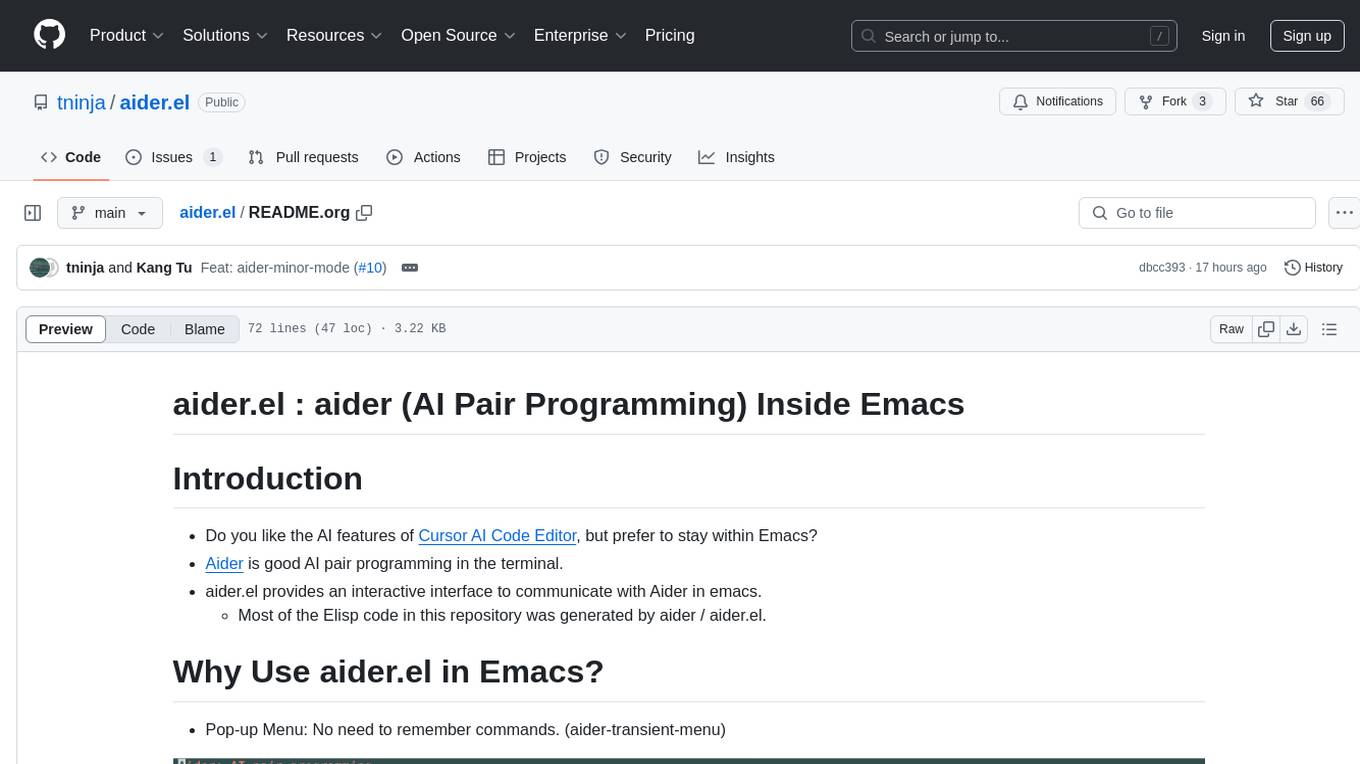Copy the file path icon
The height and width of the screenshot is (764, 1360).
pos(365,212)
